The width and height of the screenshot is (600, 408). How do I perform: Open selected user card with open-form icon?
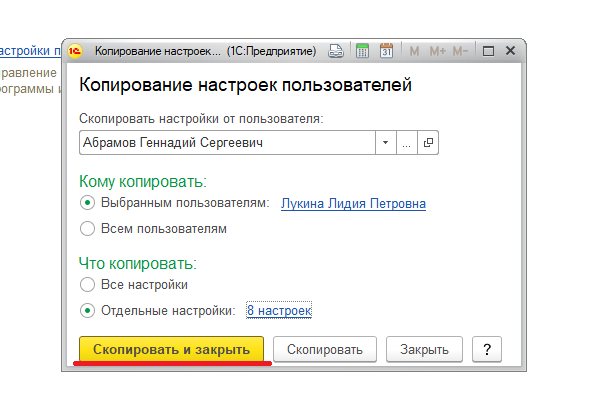[x=428, y=143]
